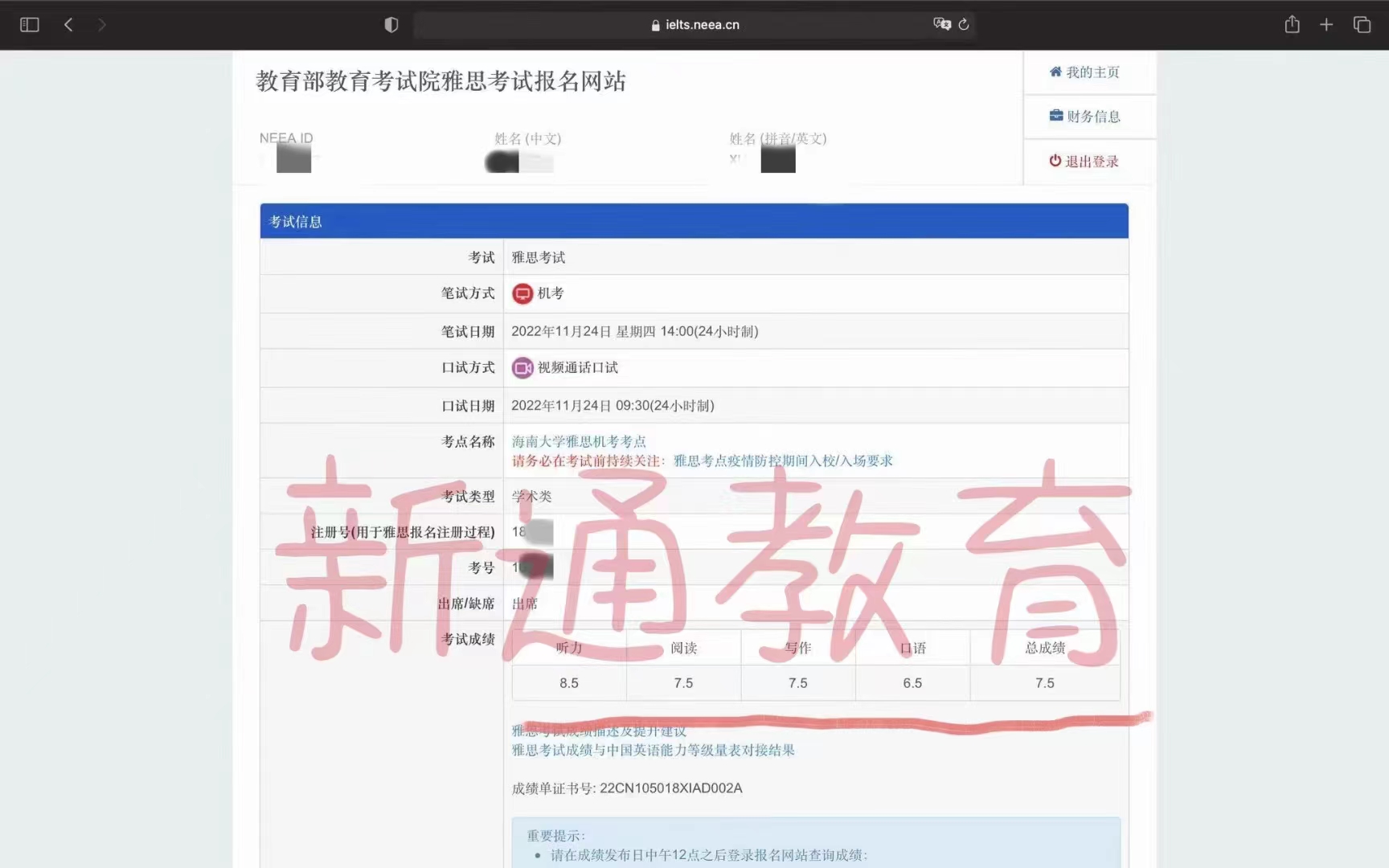Click the writing score 7.5 under 写作
Screen dimensions: 1389x868
[x=797, y=683]
